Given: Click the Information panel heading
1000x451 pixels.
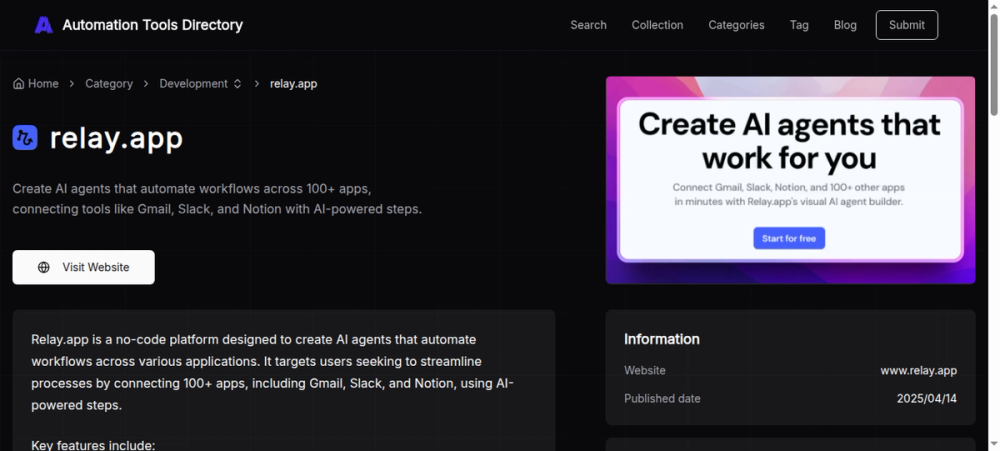Looking at the screenshot, I should 661,339.
